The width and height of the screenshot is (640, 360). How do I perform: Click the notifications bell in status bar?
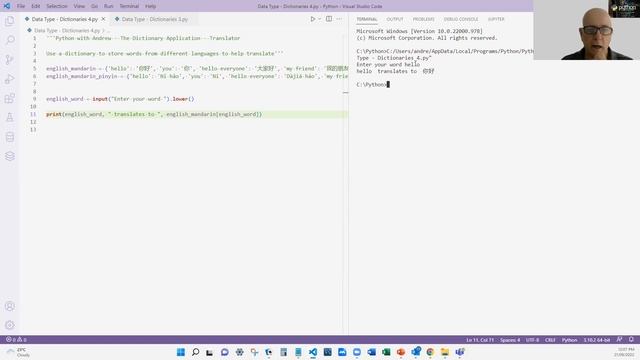click(631, 340)
